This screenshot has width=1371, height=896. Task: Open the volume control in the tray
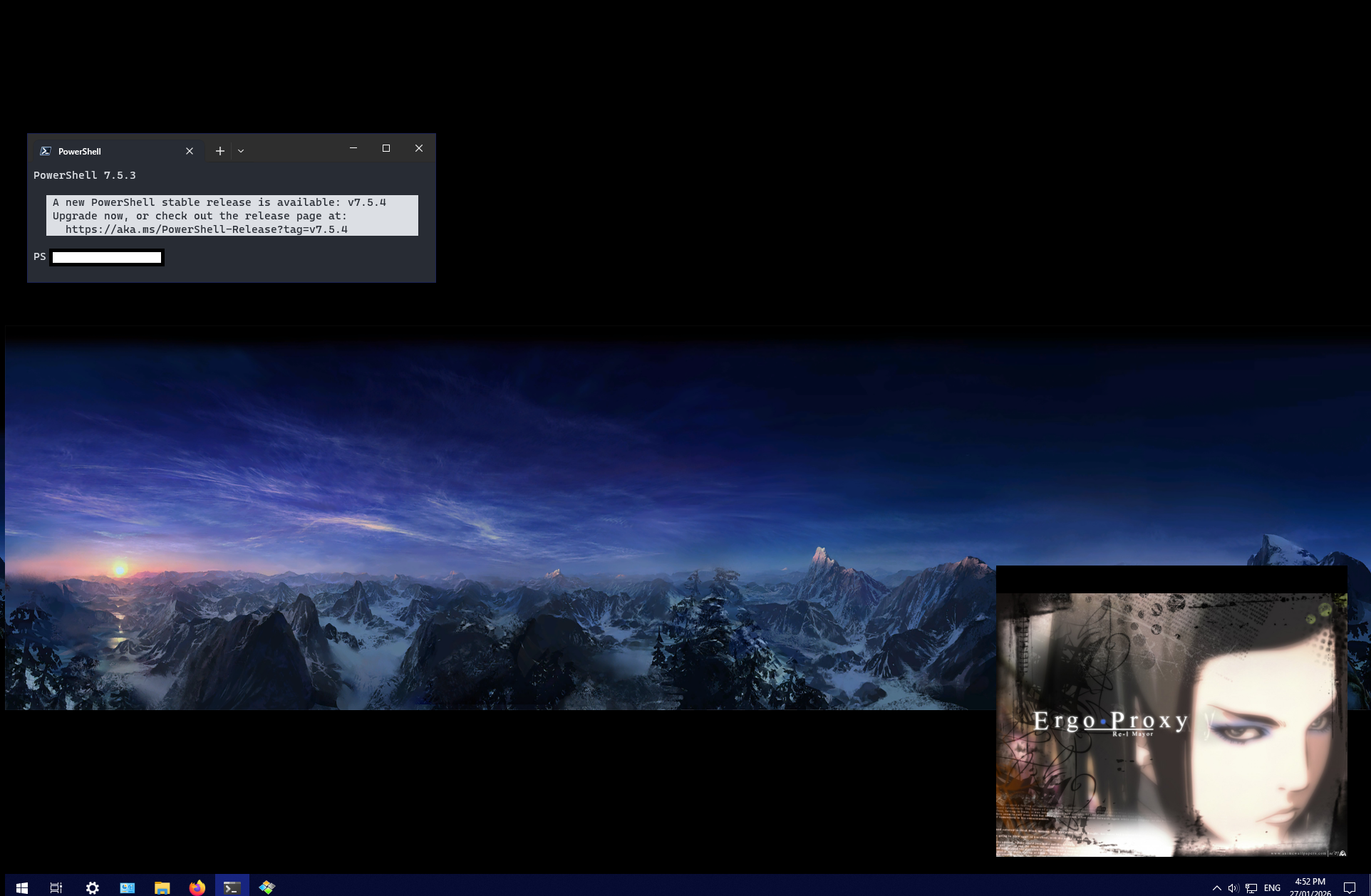[1233, 887]
